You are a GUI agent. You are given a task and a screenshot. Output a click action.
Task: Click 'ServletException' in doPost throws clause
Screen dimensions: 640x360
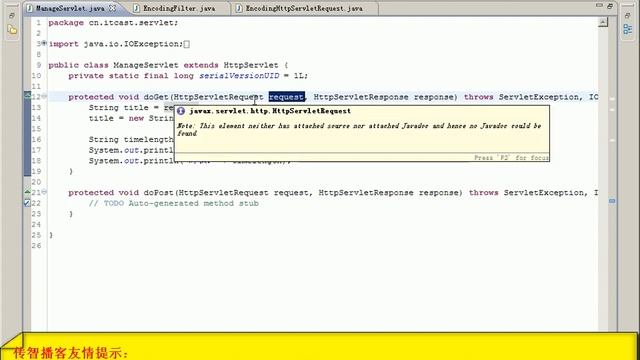pos(543,193)
